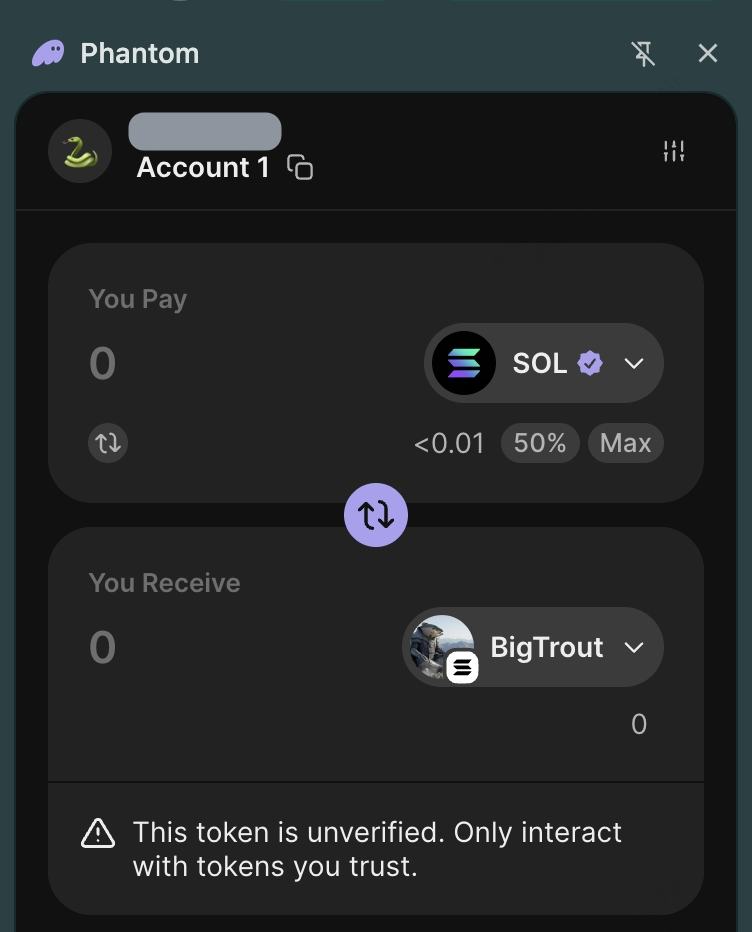
Task: Click the SOL verified badge
Action: 591,363
